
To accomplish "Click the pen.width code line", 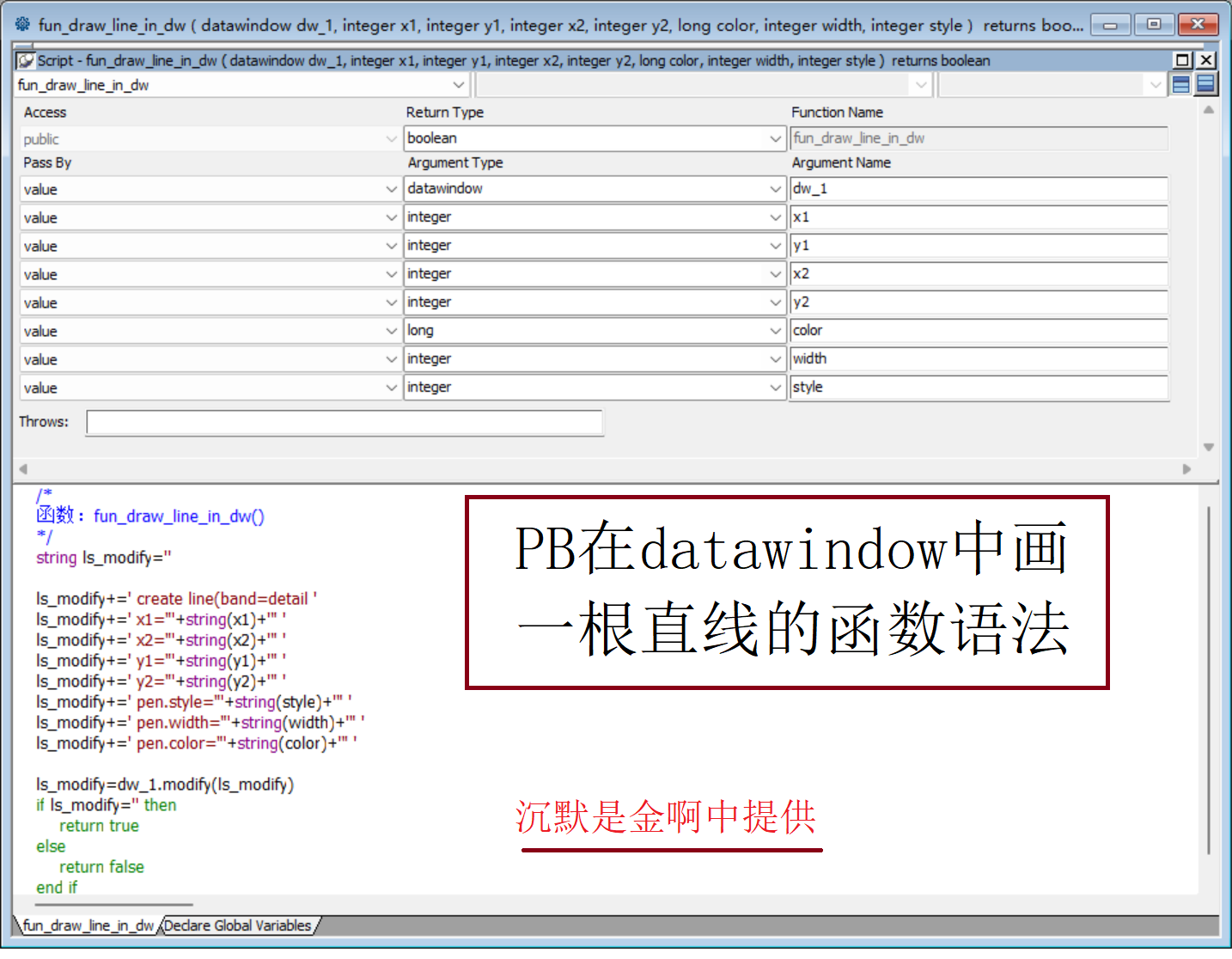I will coord(200,723).
